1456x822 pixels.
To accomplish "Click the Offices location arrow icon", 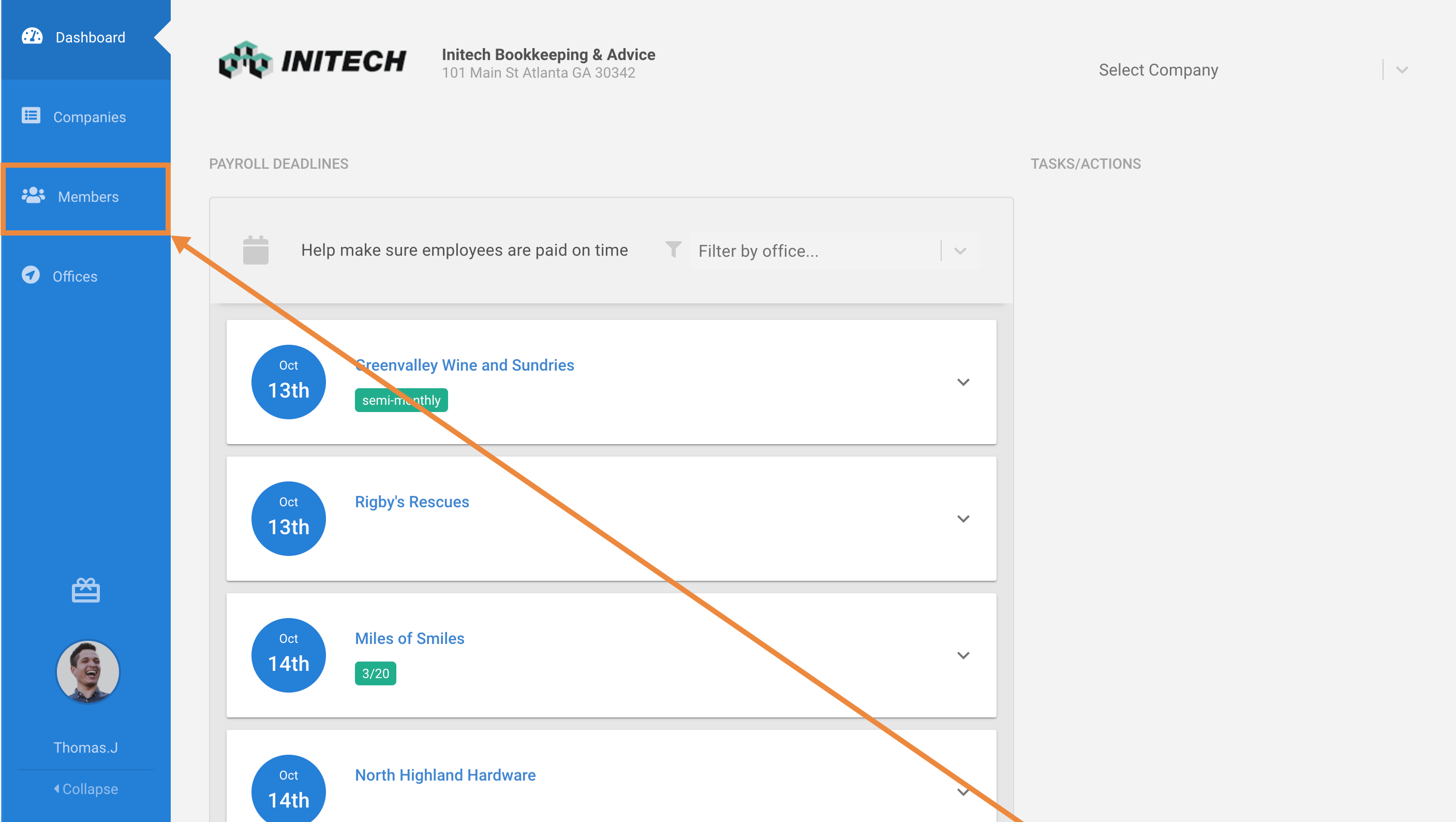I will 31,275.
